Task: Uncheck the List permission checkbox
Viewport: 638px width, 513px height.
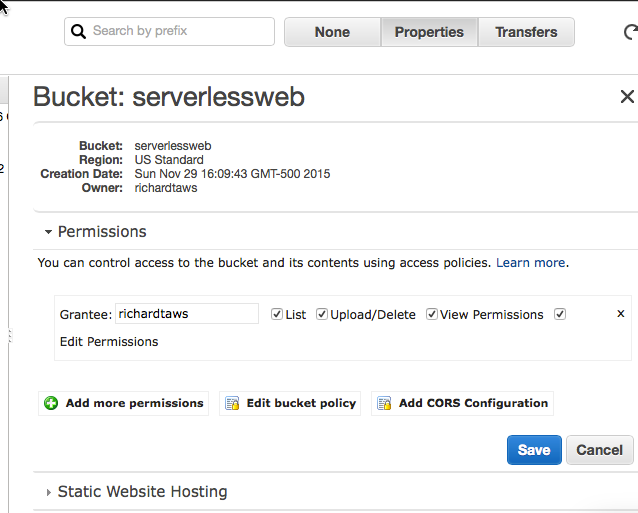Action: (x=277, y=314)
